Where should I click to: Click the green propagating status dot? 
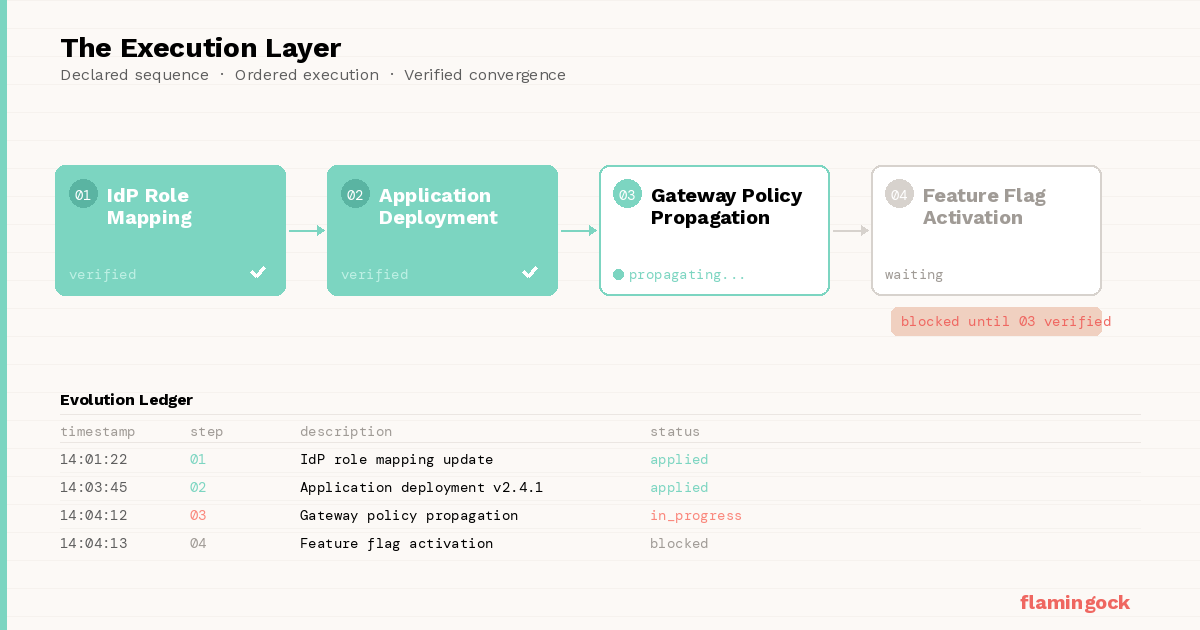(x=618, y=274)
